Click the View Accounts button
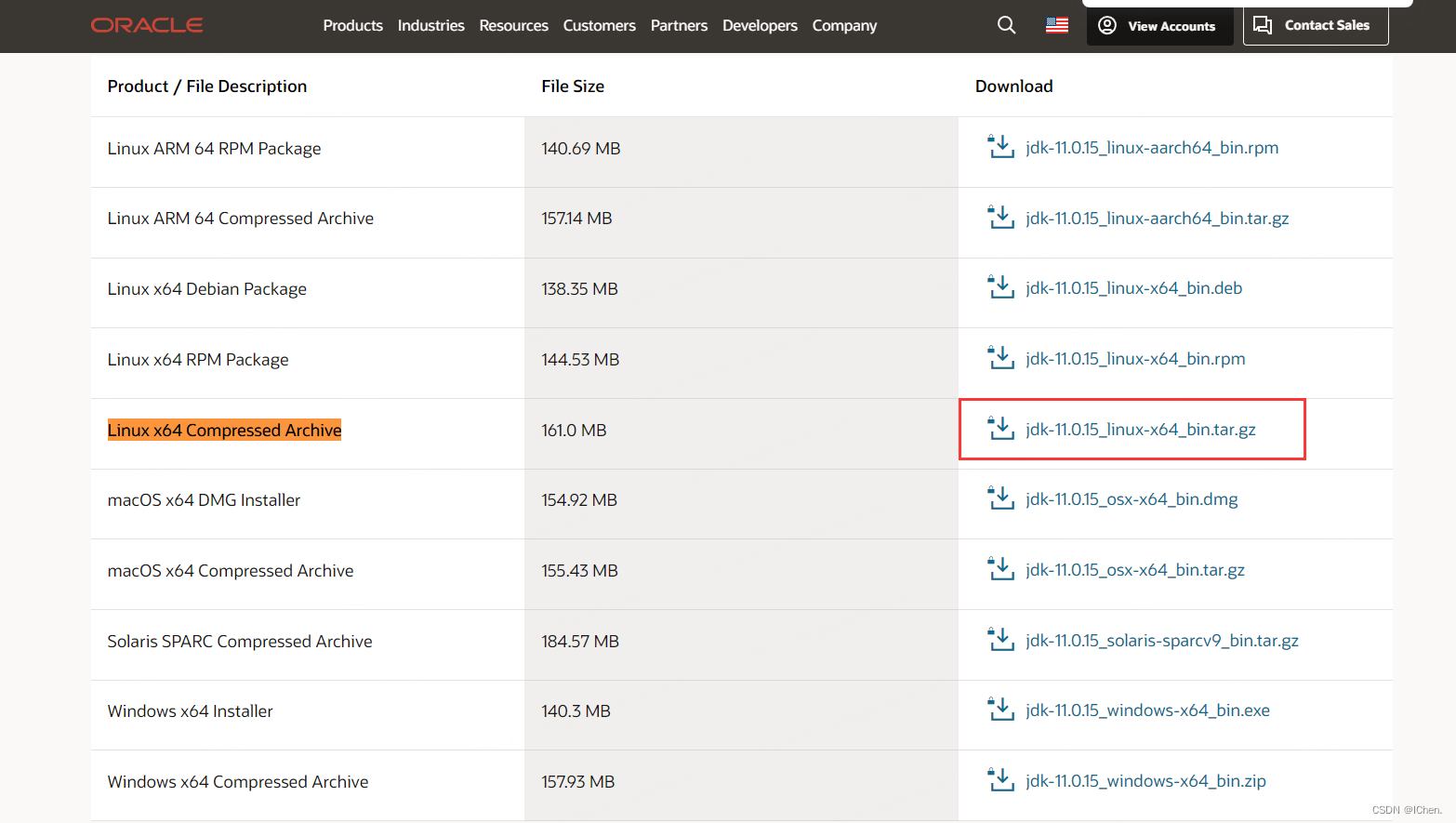This screenshot has height=823, width=1456. coord(1159,25)
